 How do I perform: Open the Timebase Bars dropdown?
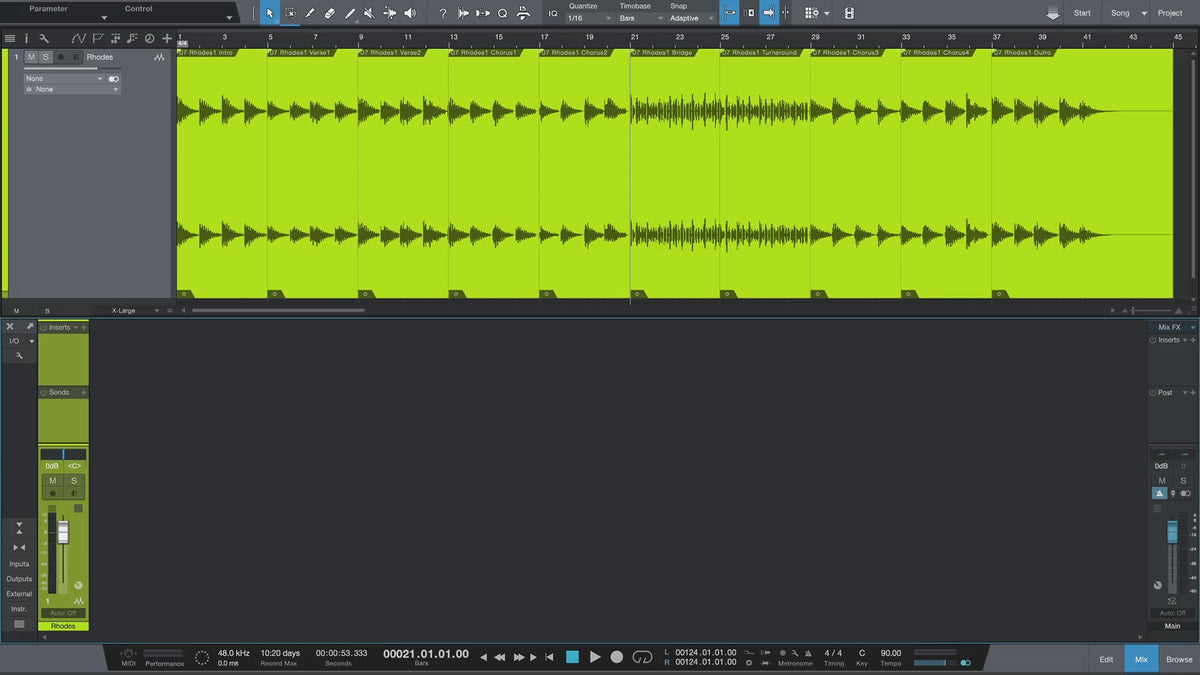point(639,18)
